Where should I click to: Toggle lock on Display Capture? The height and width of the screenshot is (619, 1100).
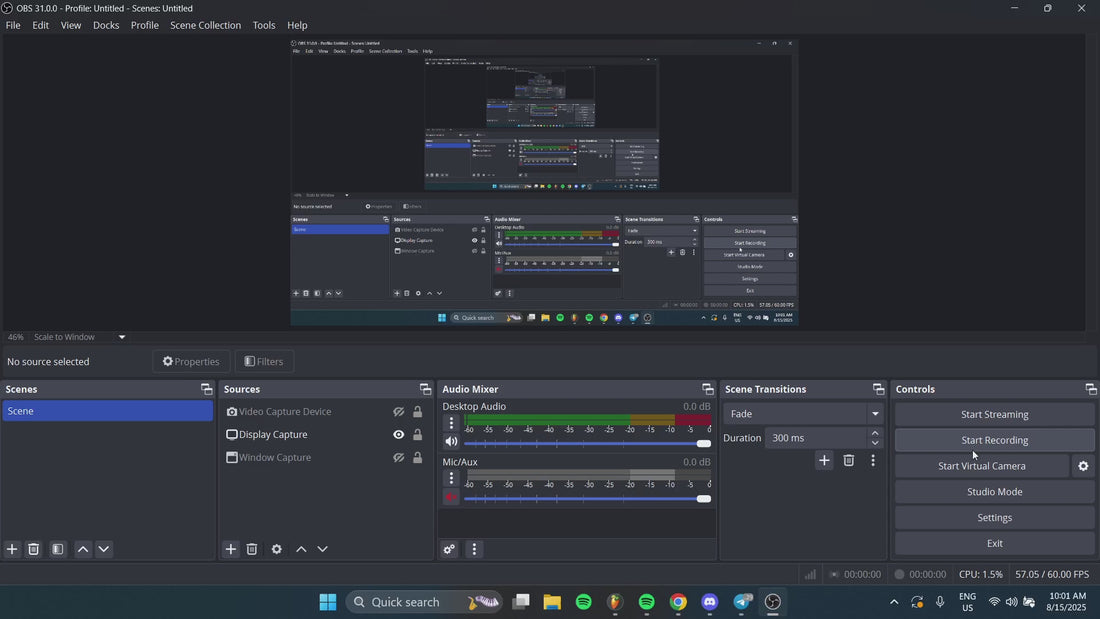click(417, 434)
